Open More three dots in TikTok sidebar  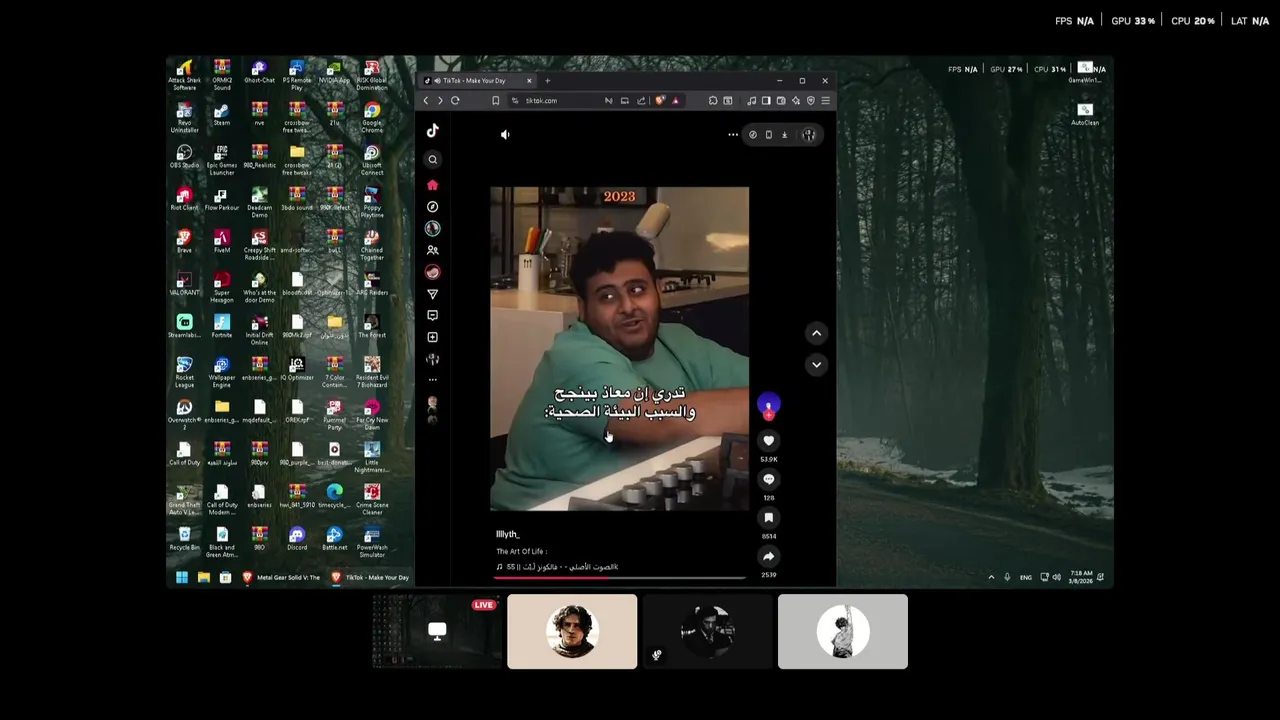[432, 380]
